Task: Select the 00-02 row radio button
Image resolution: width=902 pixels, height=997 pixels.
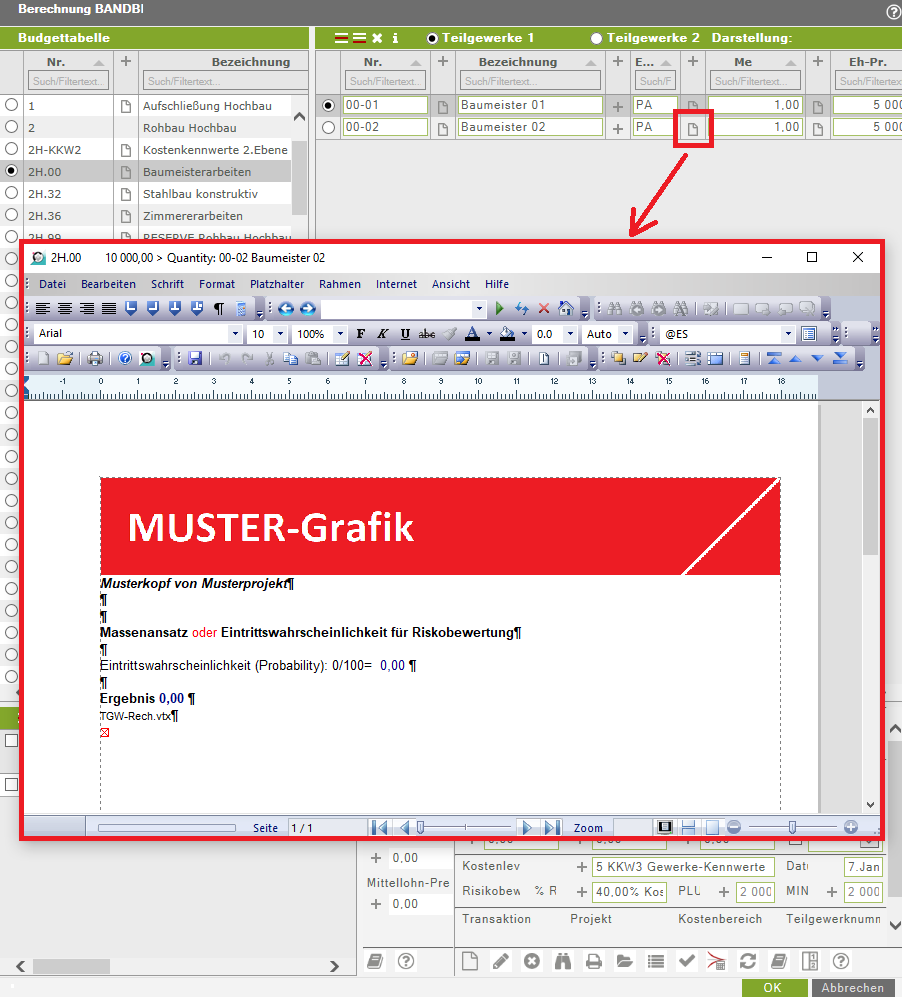Action: pos(328,127)
